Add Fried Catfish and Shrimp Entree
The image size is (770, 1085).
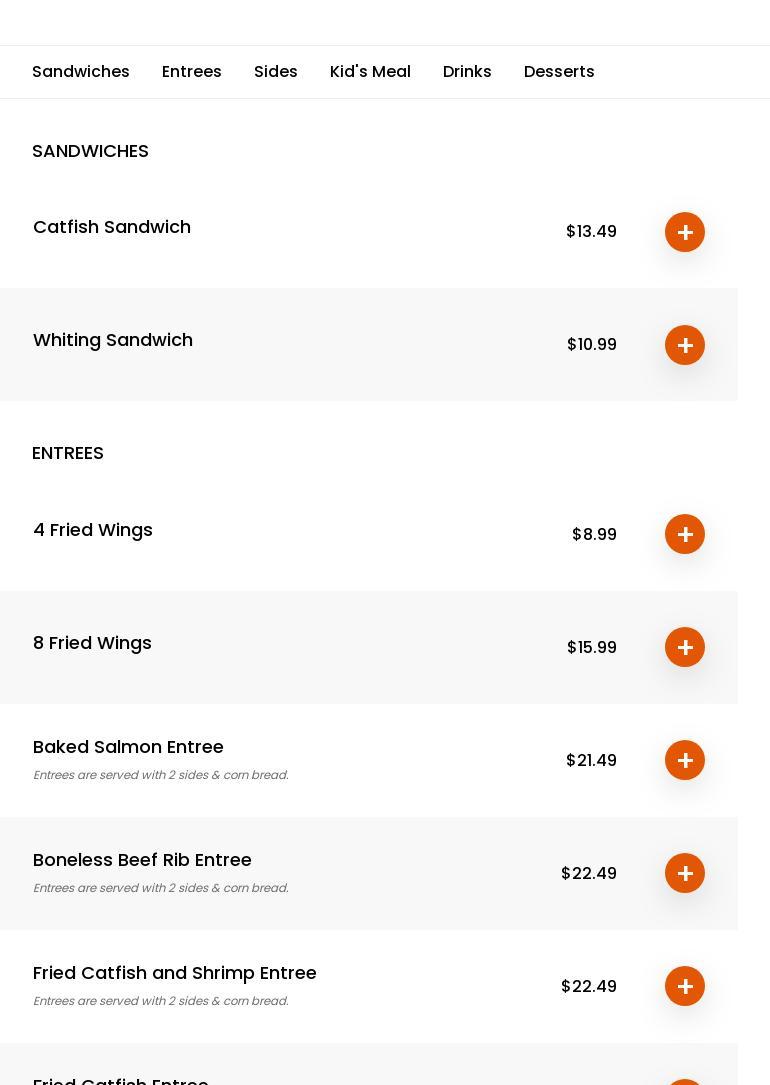coord(685,986)
